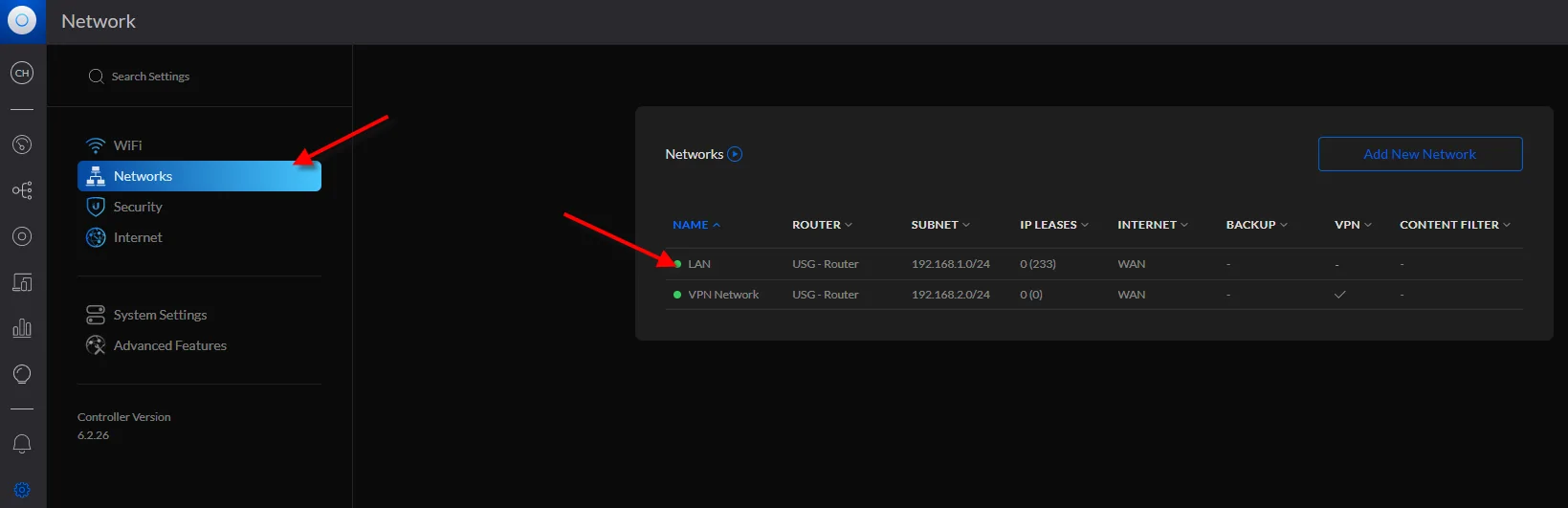Open the Map target icon in sidebar

click(x=22, y=236)
